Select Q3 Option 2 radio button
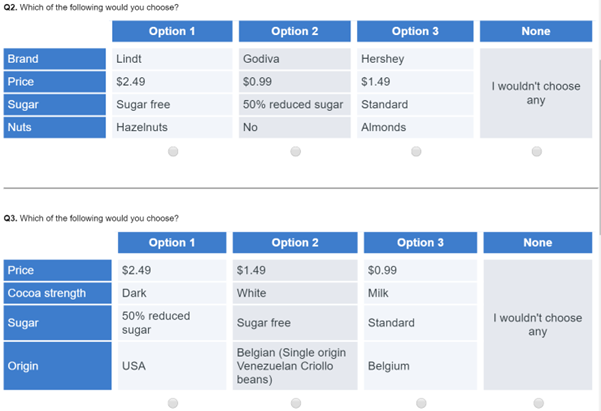 pos(296,403)
